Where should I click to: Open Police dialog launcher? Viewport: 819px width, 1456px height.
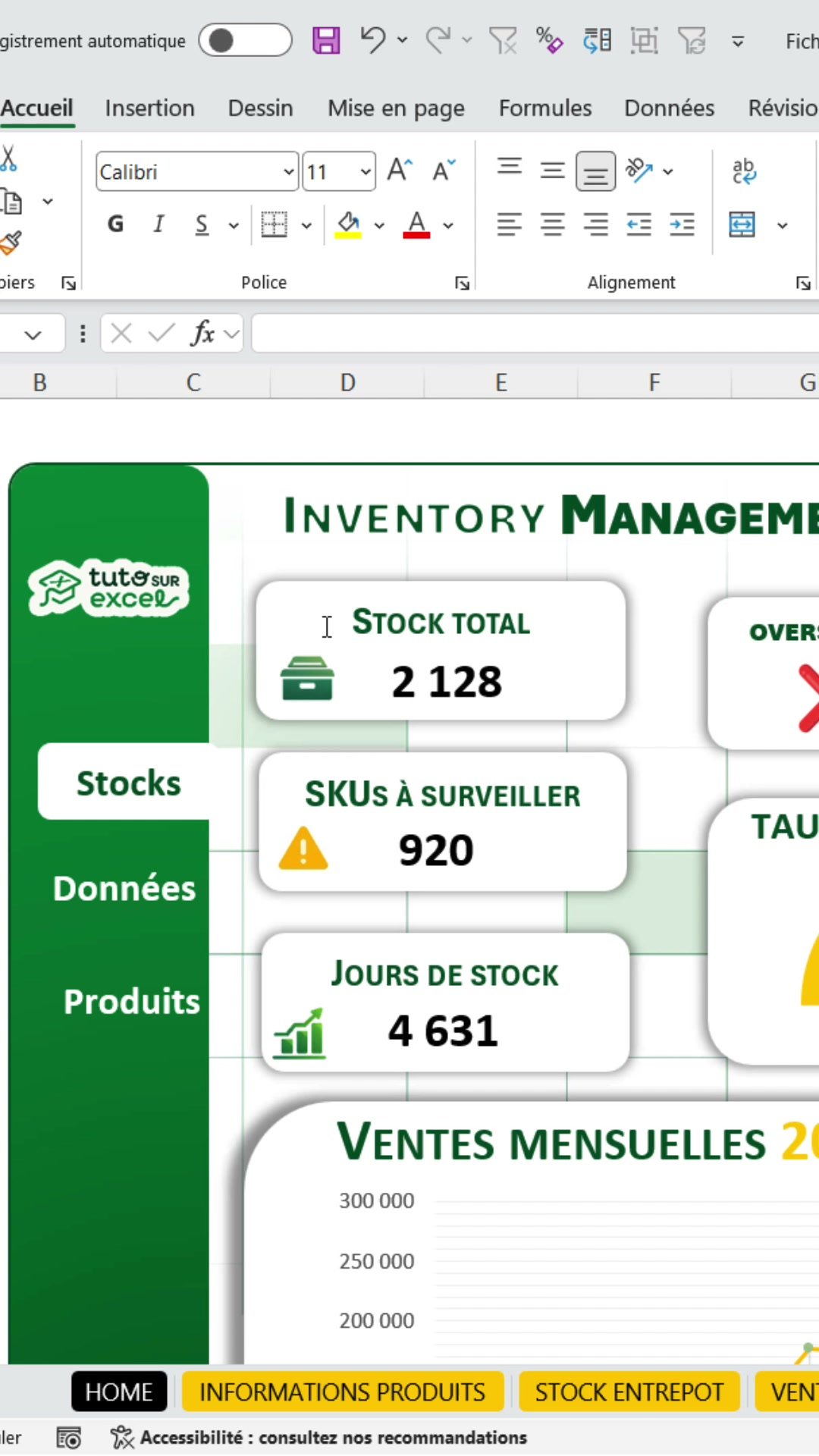462,283
